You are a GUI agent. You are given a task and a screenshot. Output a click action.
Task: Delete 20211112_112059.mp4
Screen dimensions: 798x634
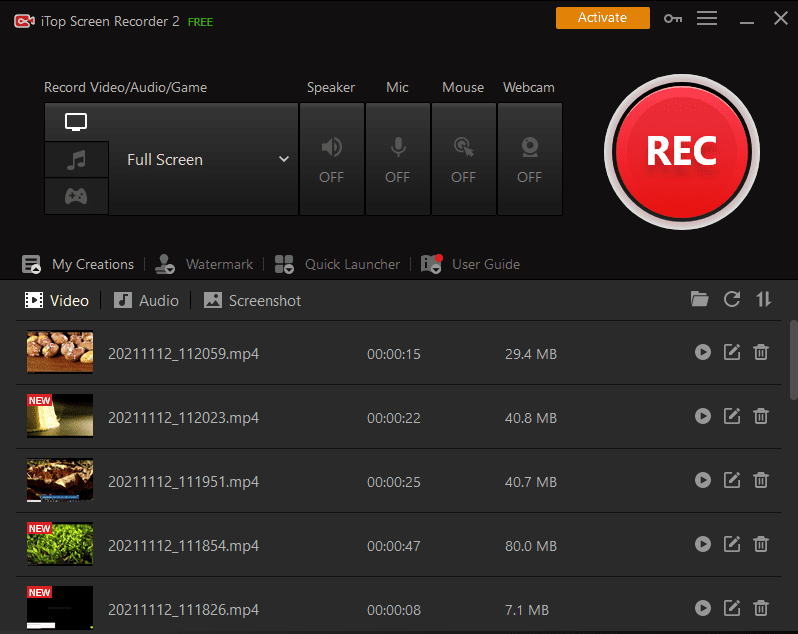[x=761, y=352]
